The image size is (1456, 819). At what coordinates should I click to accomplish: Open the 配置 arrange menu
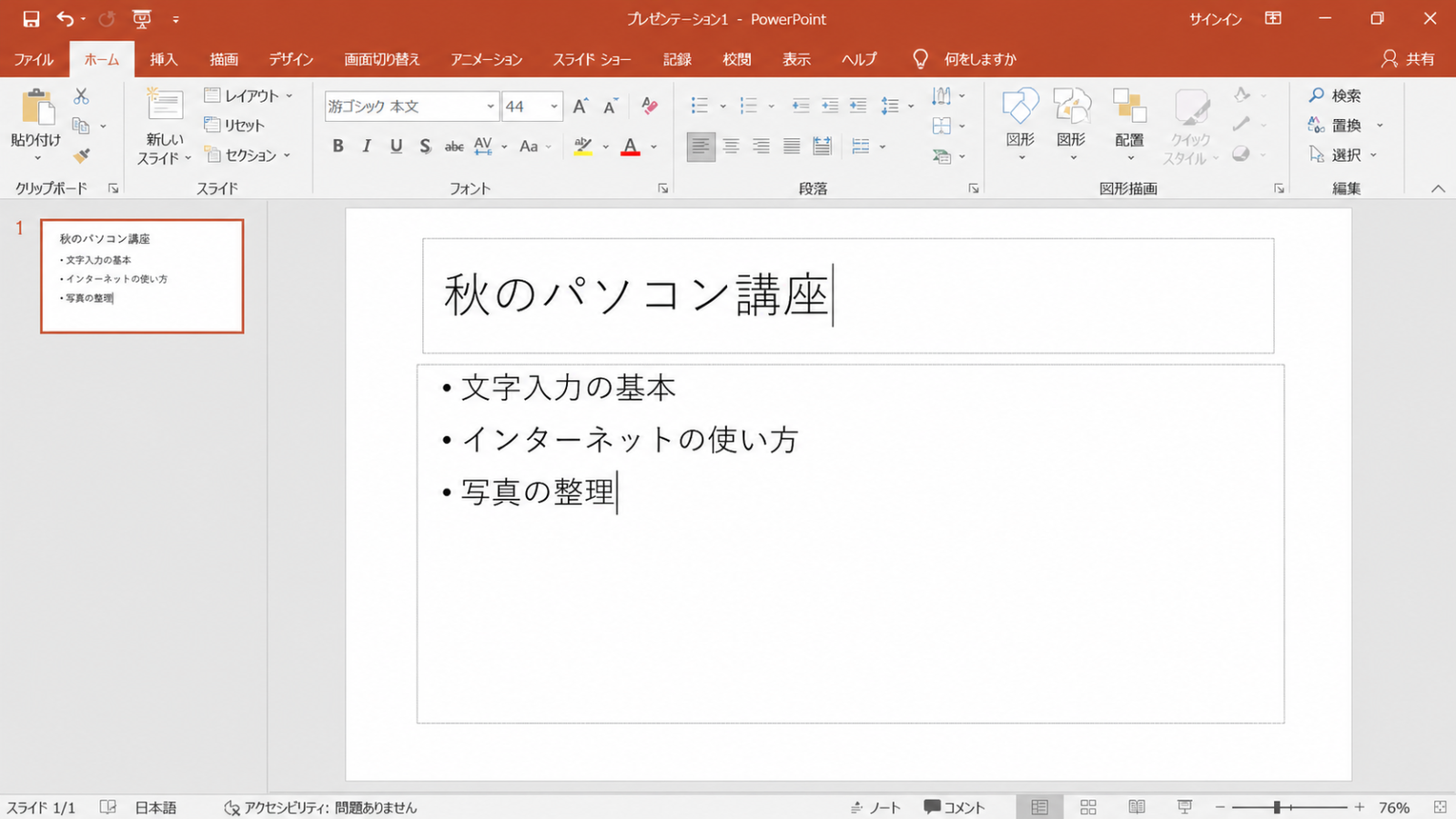click(1129, 125)
